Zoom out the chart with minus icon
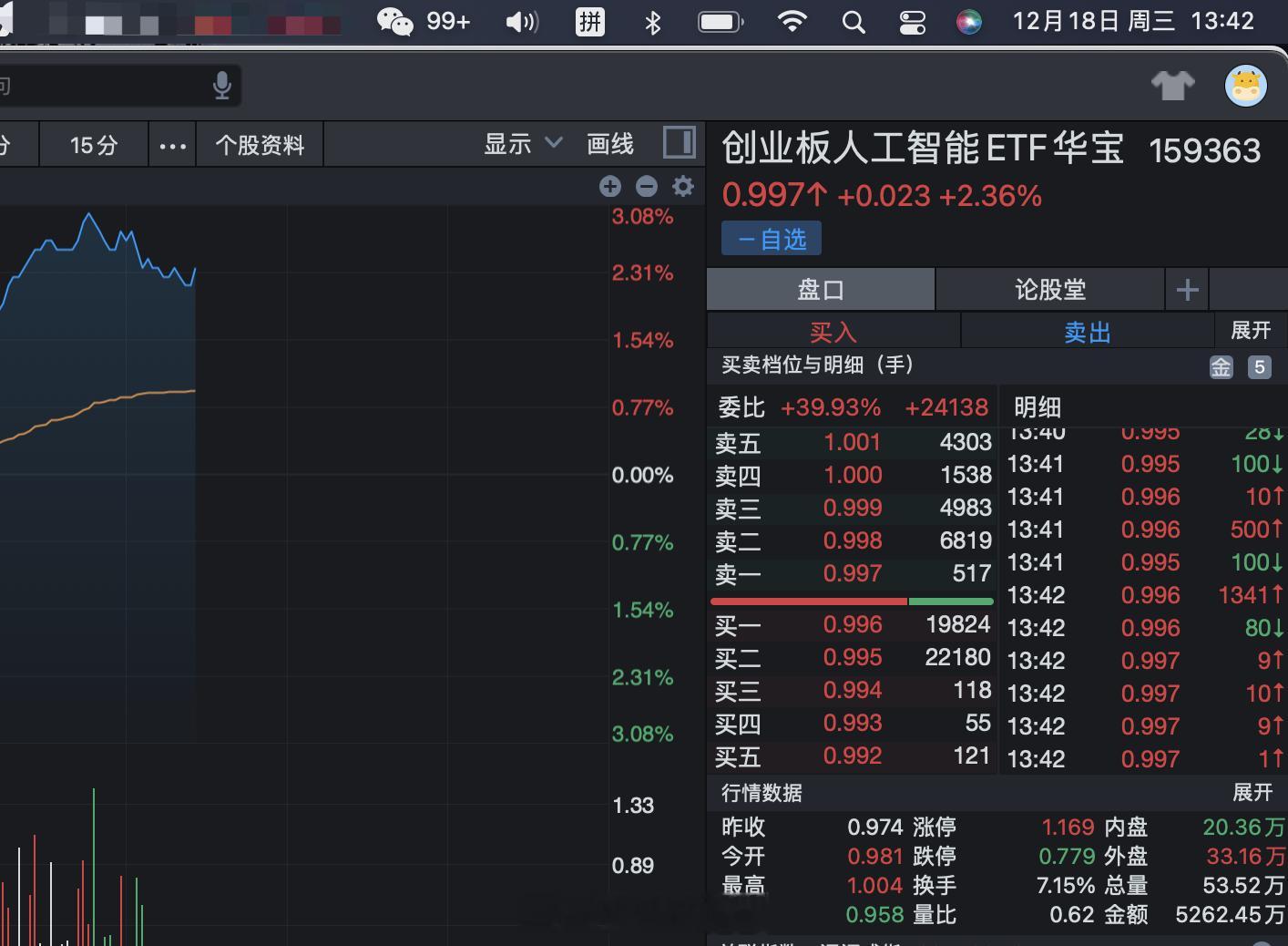1288x946 pixels. click(x=647, y=187)
